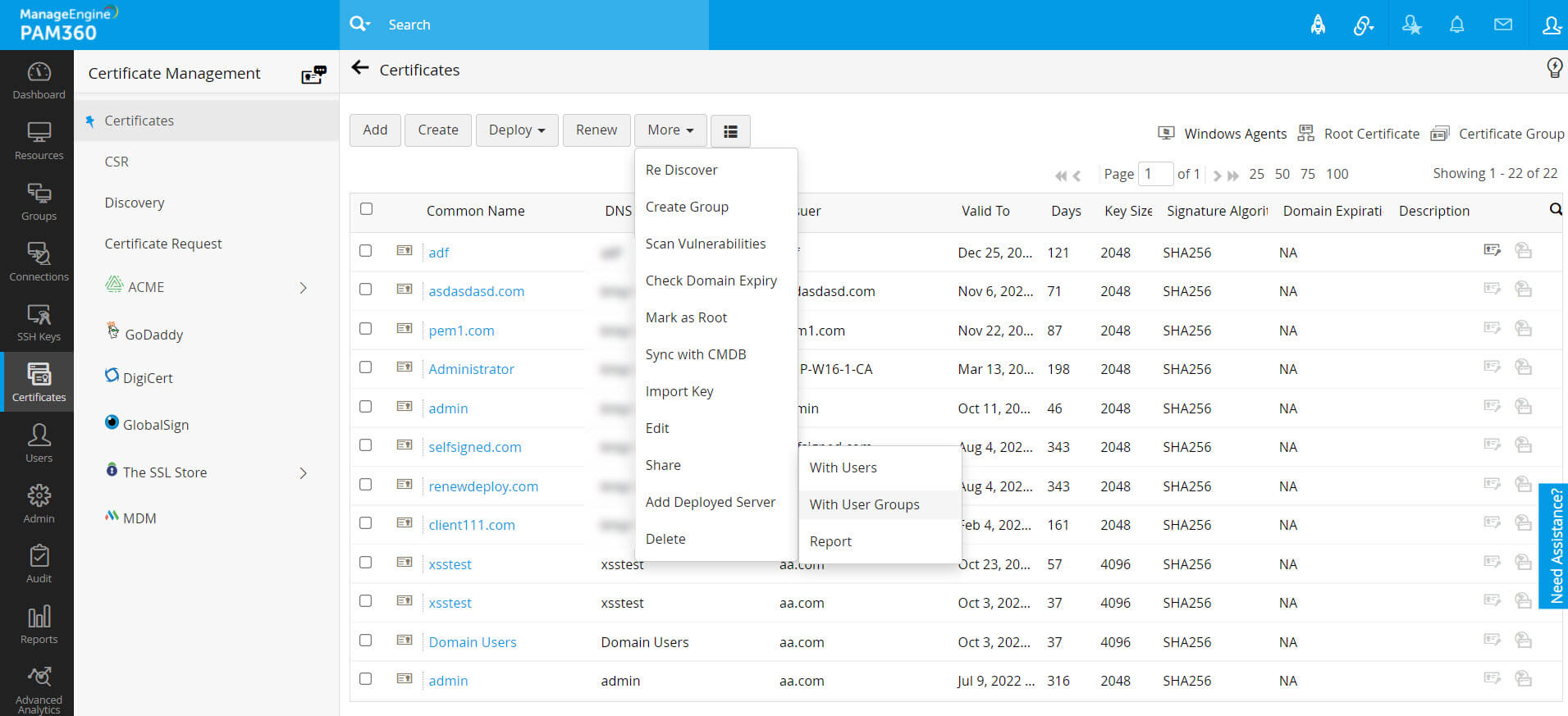Viewport: 1568px width, 716px height.
Task: Open the search filter dropdown
Action: pyautogui.click(x=359, y=24)
